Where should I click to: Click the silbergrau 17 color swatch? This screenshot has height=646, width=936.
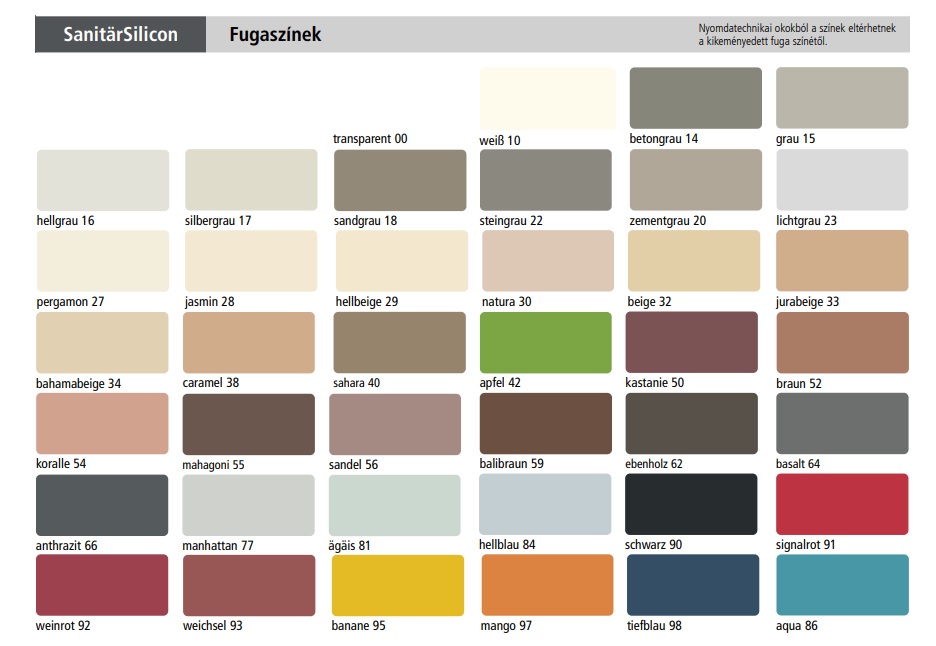251,180
